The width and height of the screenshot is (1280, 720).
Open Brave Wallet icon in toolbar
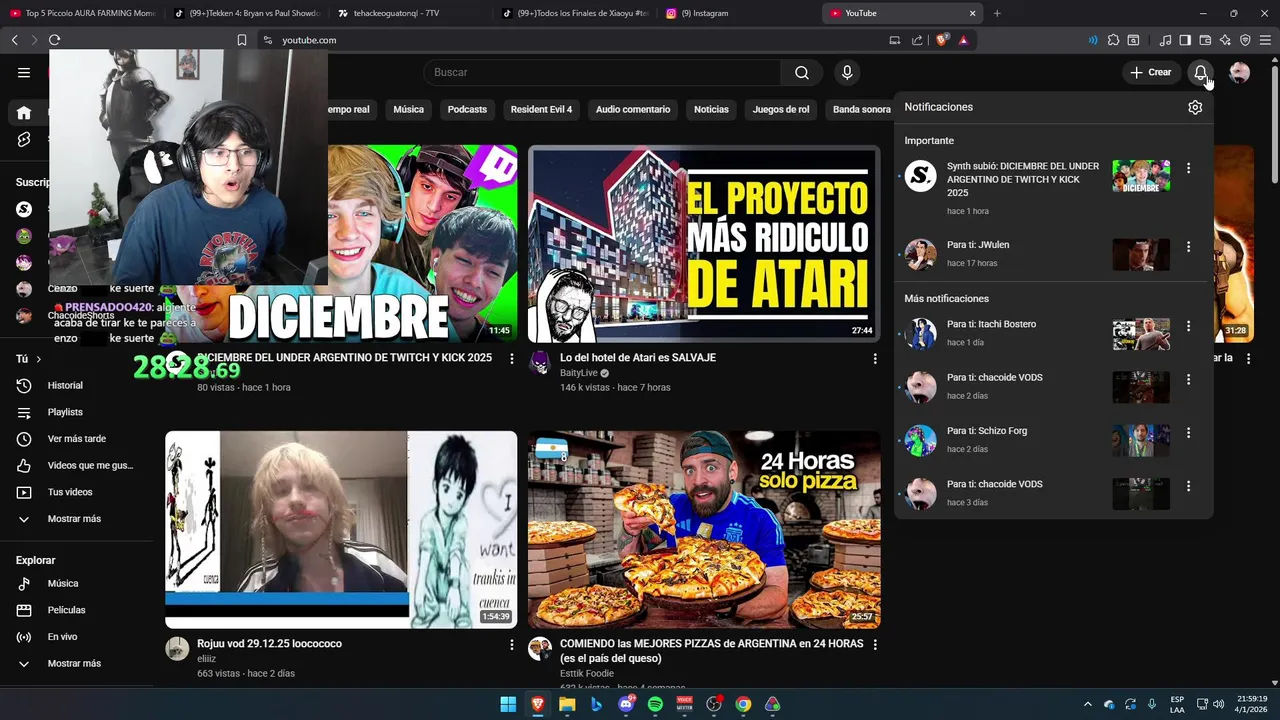point(1205,40)
